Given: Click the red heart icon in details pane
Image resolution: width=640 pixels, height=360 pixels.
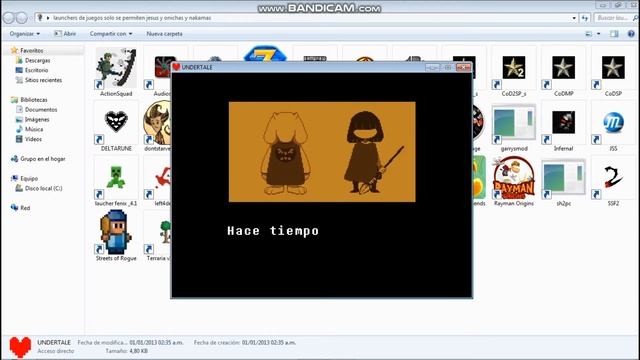Looking at the screenshot, I should tap(20, 347).
